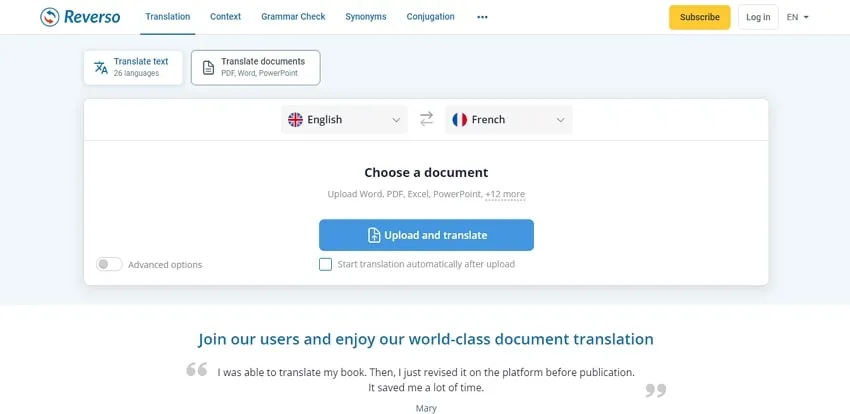Open the French target language dropdown
Image resolution: width=850 pixels, height=414 pixels.
click(x=508, y=120)
